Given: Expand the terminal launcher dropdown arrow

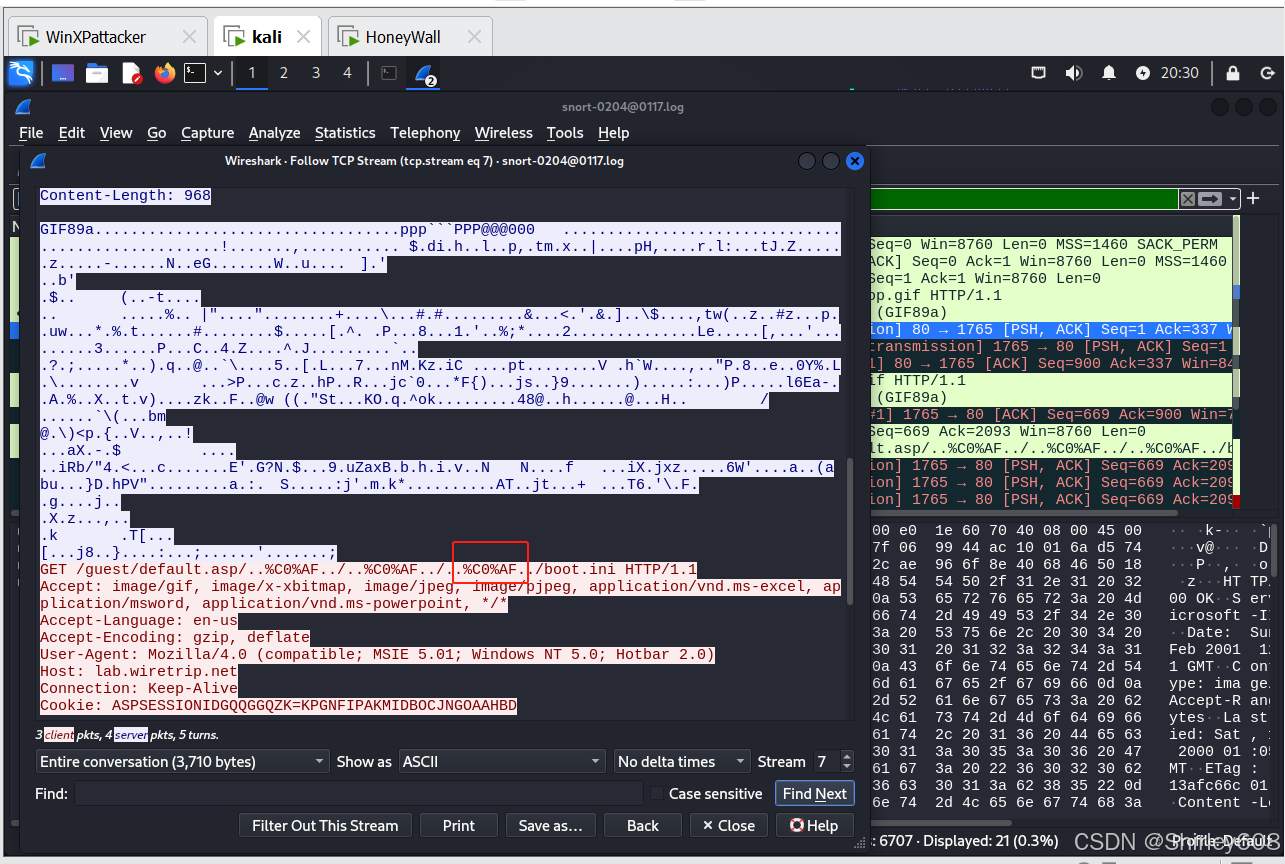Looking at the screenshot, I should click(x=218, y=73).
